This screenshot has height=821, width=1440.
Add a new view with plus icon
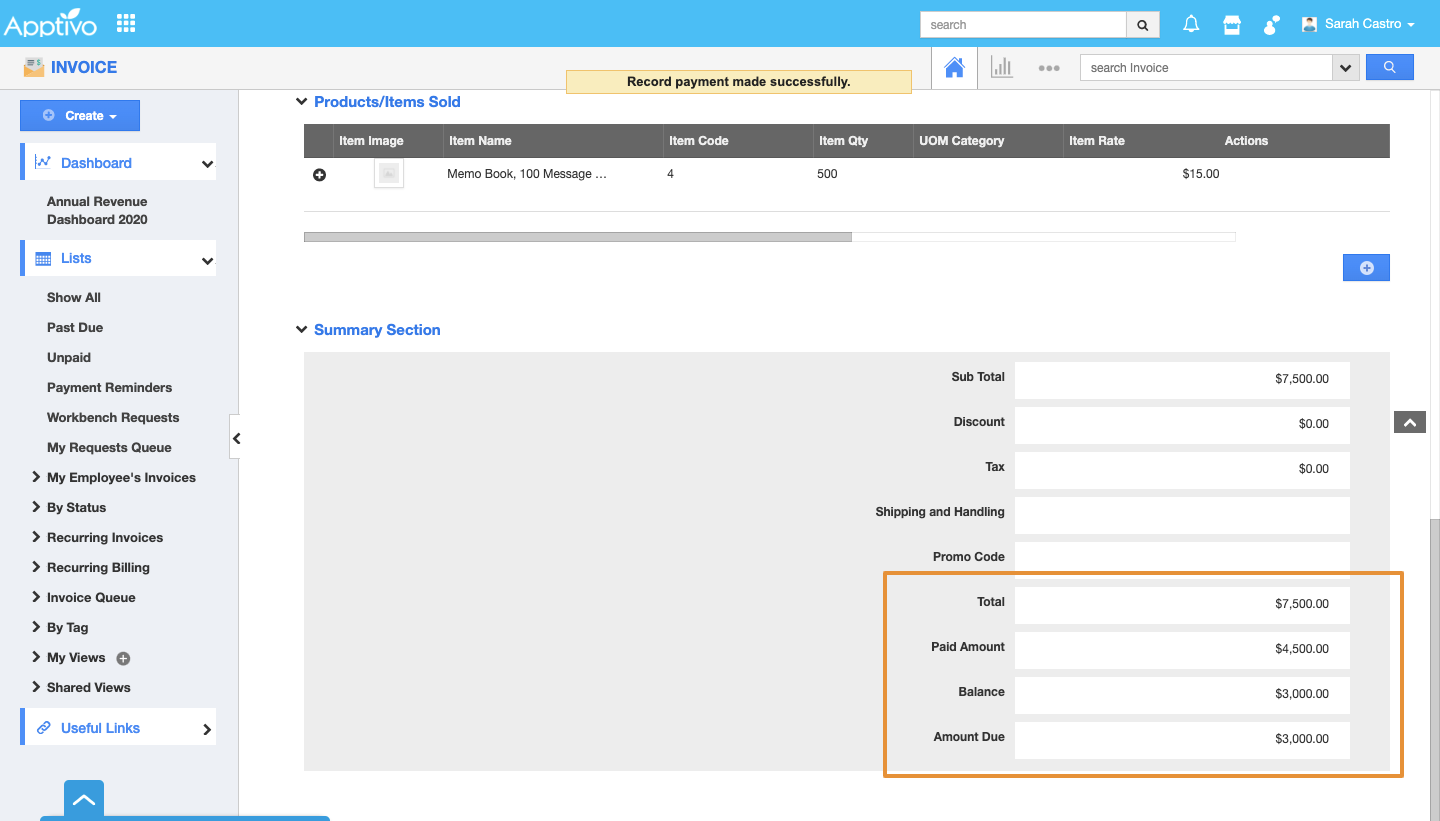coord(124,658)
